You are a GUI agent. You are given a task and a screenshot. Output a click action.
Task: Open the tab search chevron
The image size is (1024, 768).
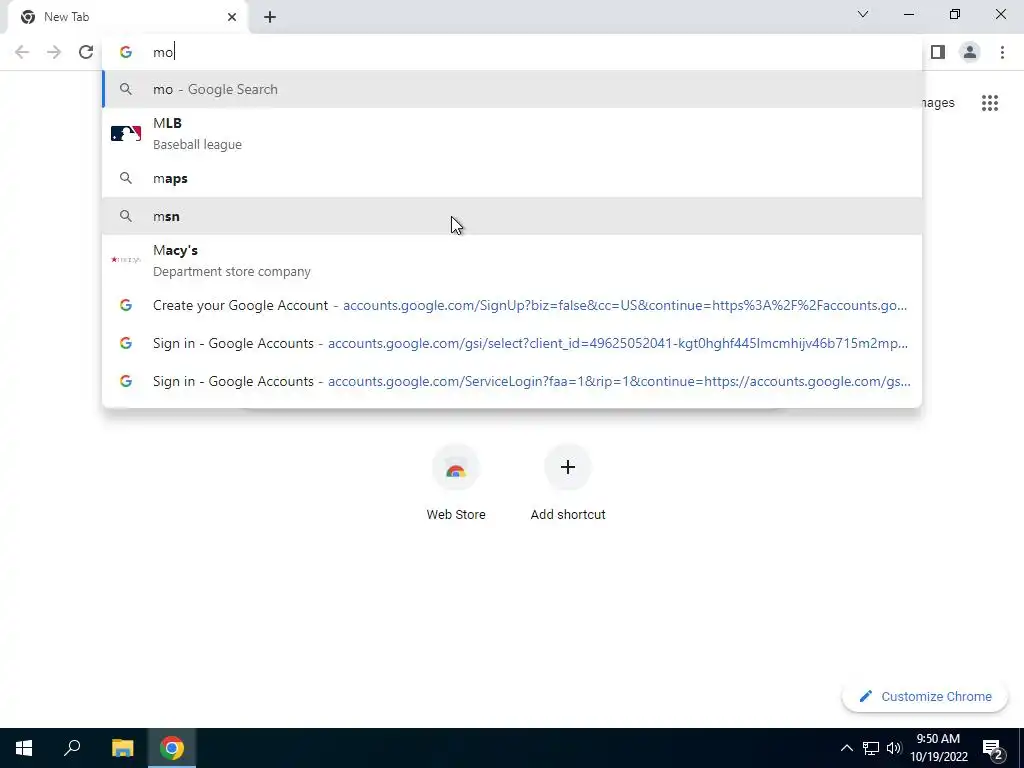click(863, 14)
